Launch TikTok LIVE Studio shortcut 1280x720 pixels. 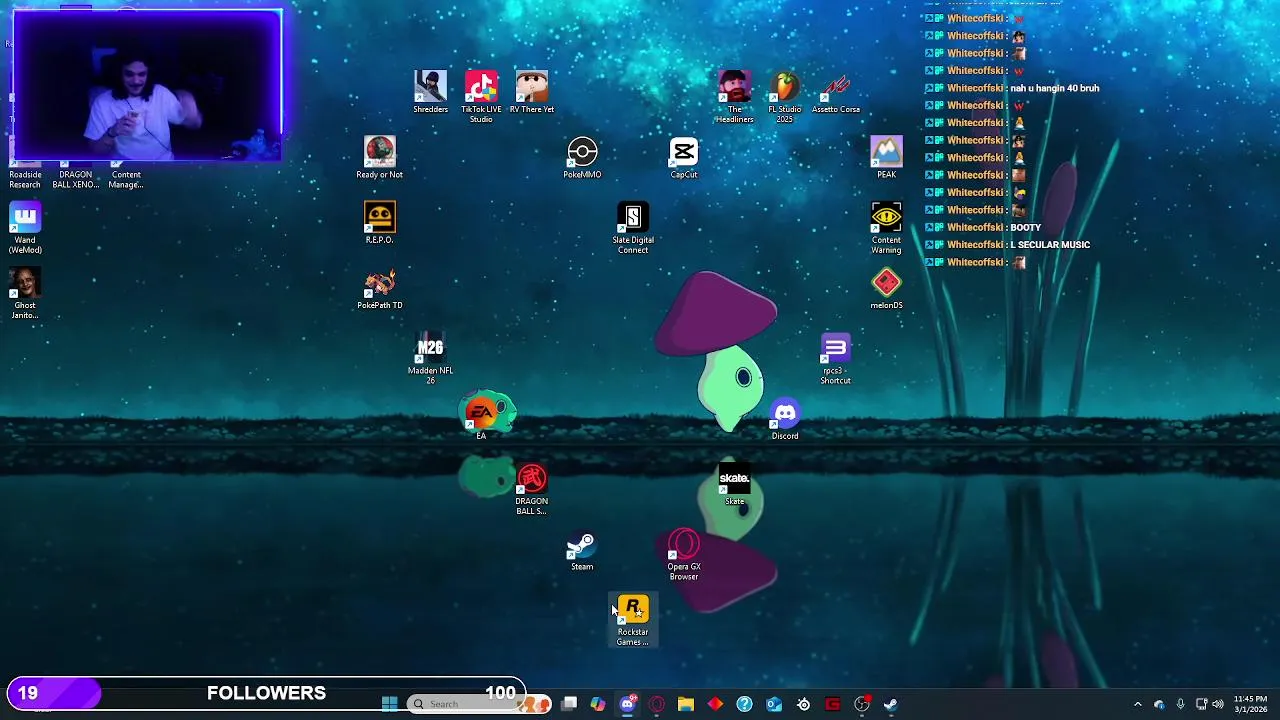click(x=481, y=97)
